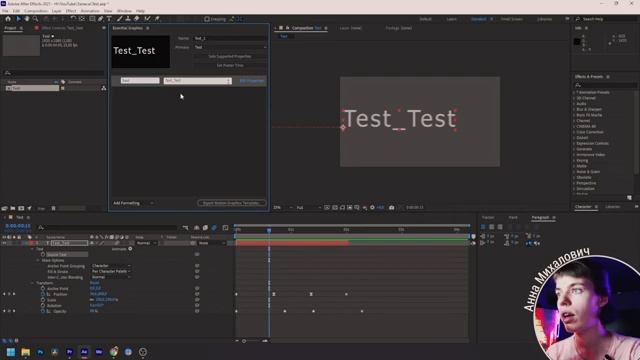The height and width of the screenshot is (360, 640).
Task: Expand Animation Presets folder in Effects
Action: point(574,93)
